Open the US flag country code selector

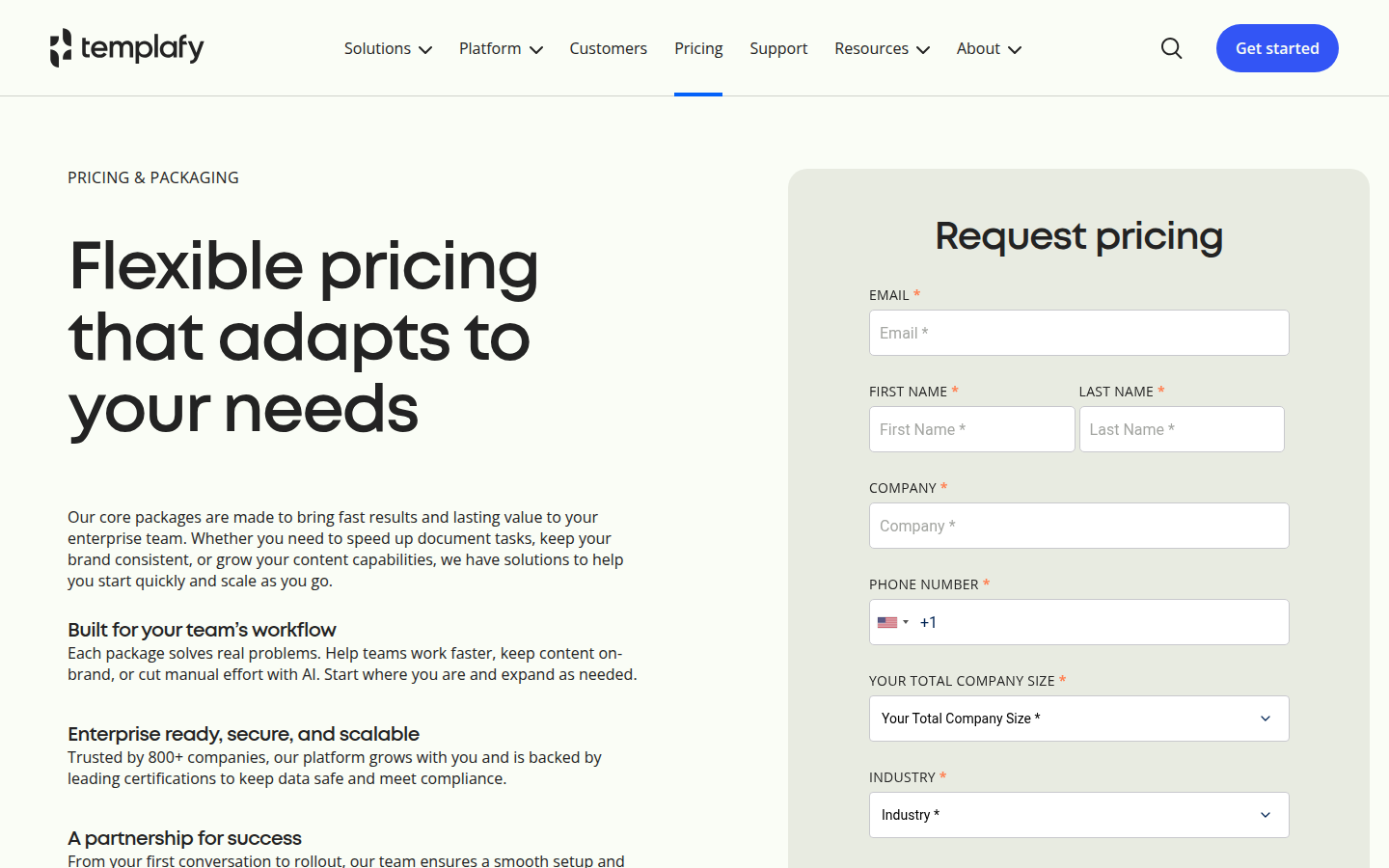tap(893, 622)
